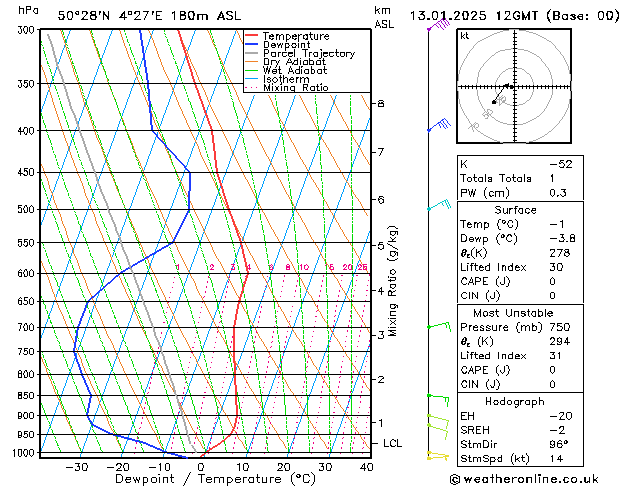Click the '1000' hPa pressure axis label
The width and height of the screenshot is (629, 486).
24,453
